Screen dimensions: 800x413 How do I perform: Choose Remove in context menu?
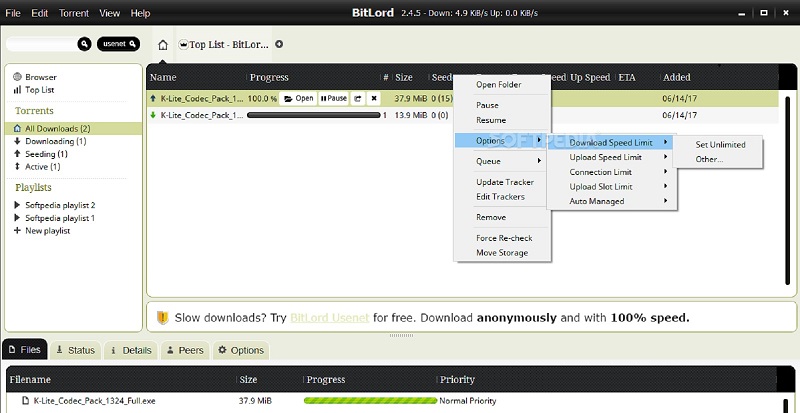[x=502, y=217]
